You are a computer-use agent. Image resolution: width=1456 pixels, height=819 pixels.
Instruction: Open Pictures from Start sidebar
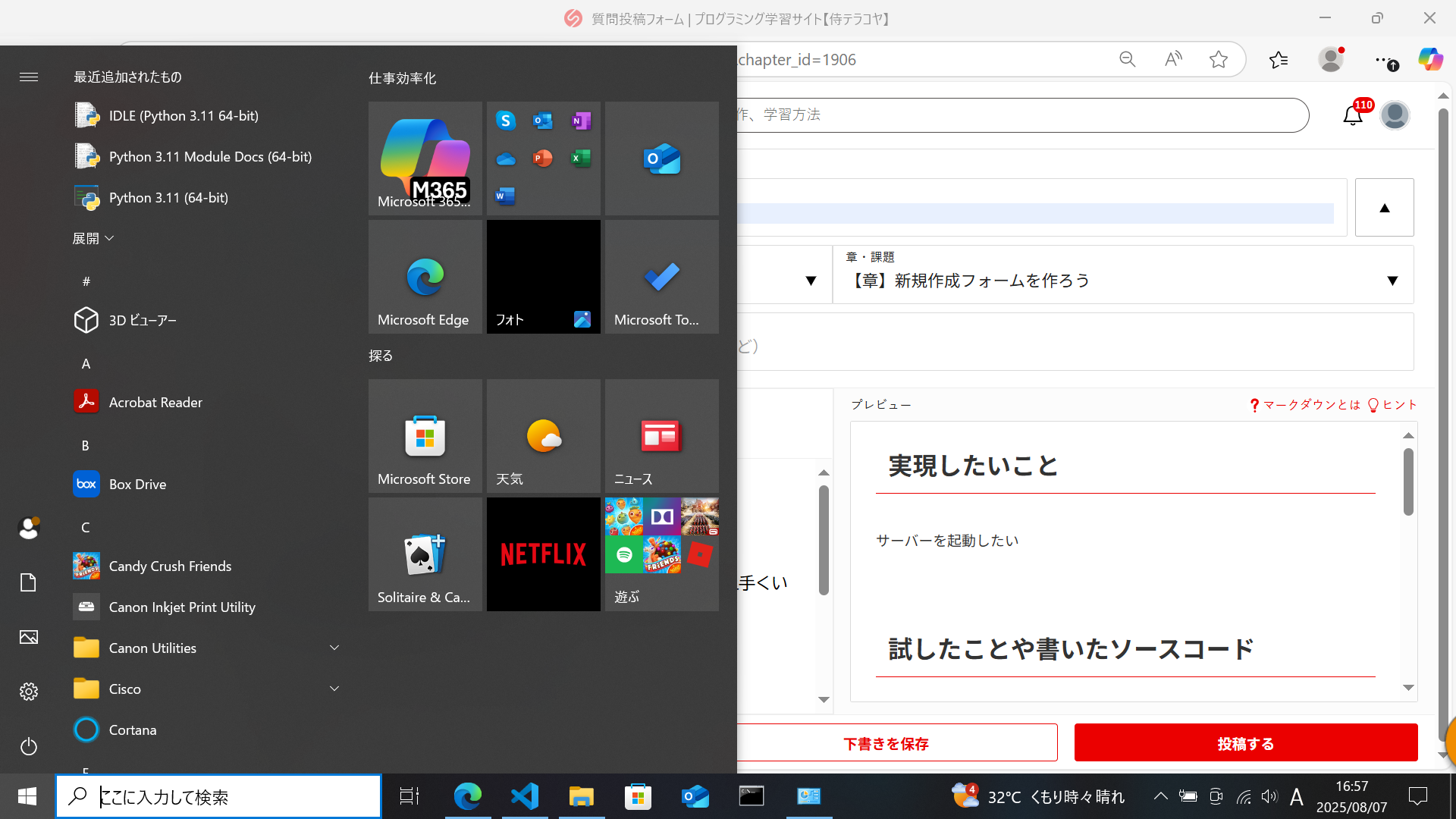[x=29, y=637]
